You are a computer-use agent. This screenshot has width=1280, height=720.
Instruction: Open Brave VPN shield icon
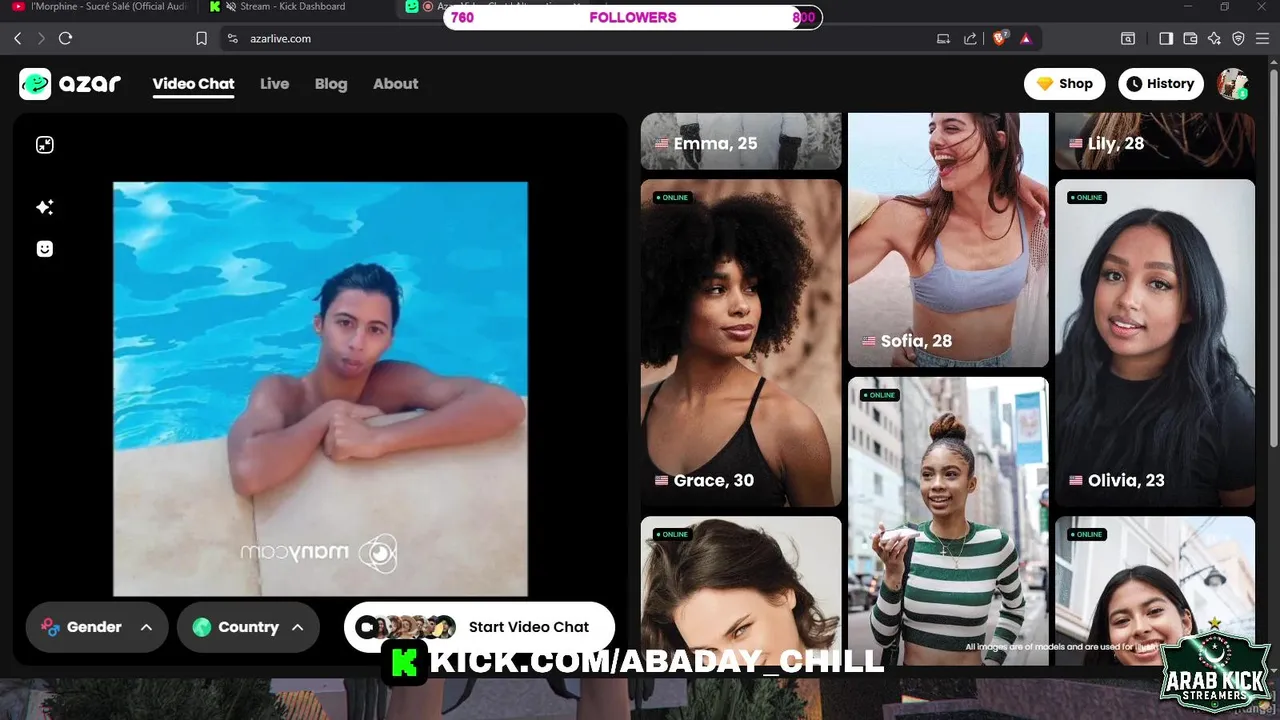coord(1238,38)
